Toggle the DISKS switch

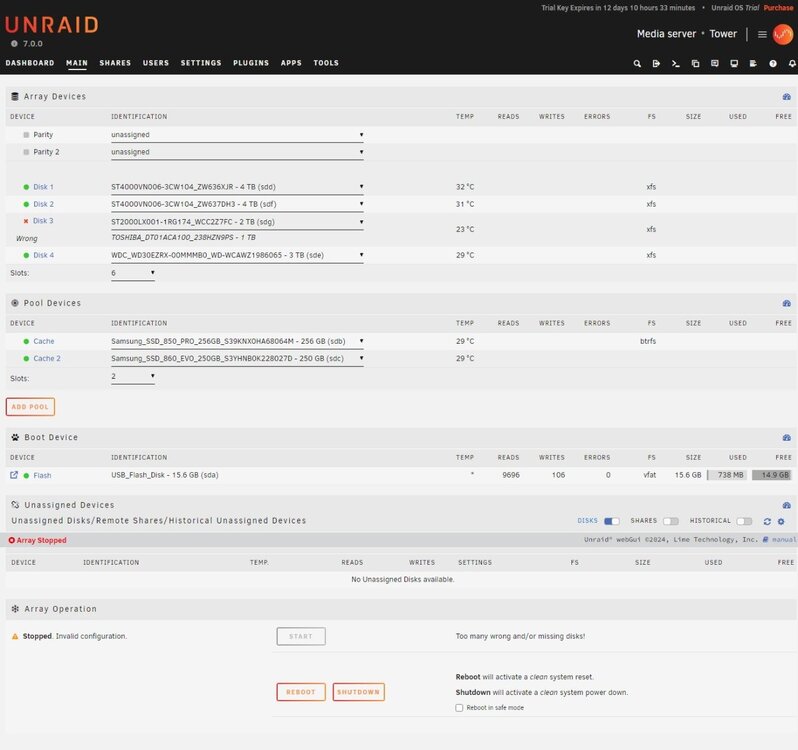(x=611, y=521)
